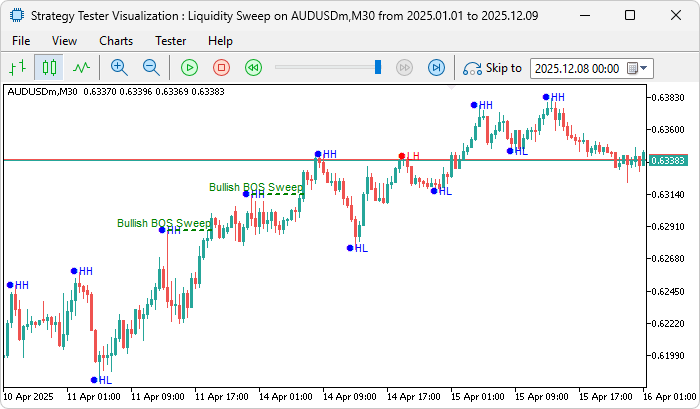Click the 0.63383 current price label
This screenshot has width=700, height=409.
(x=667, y=160)
